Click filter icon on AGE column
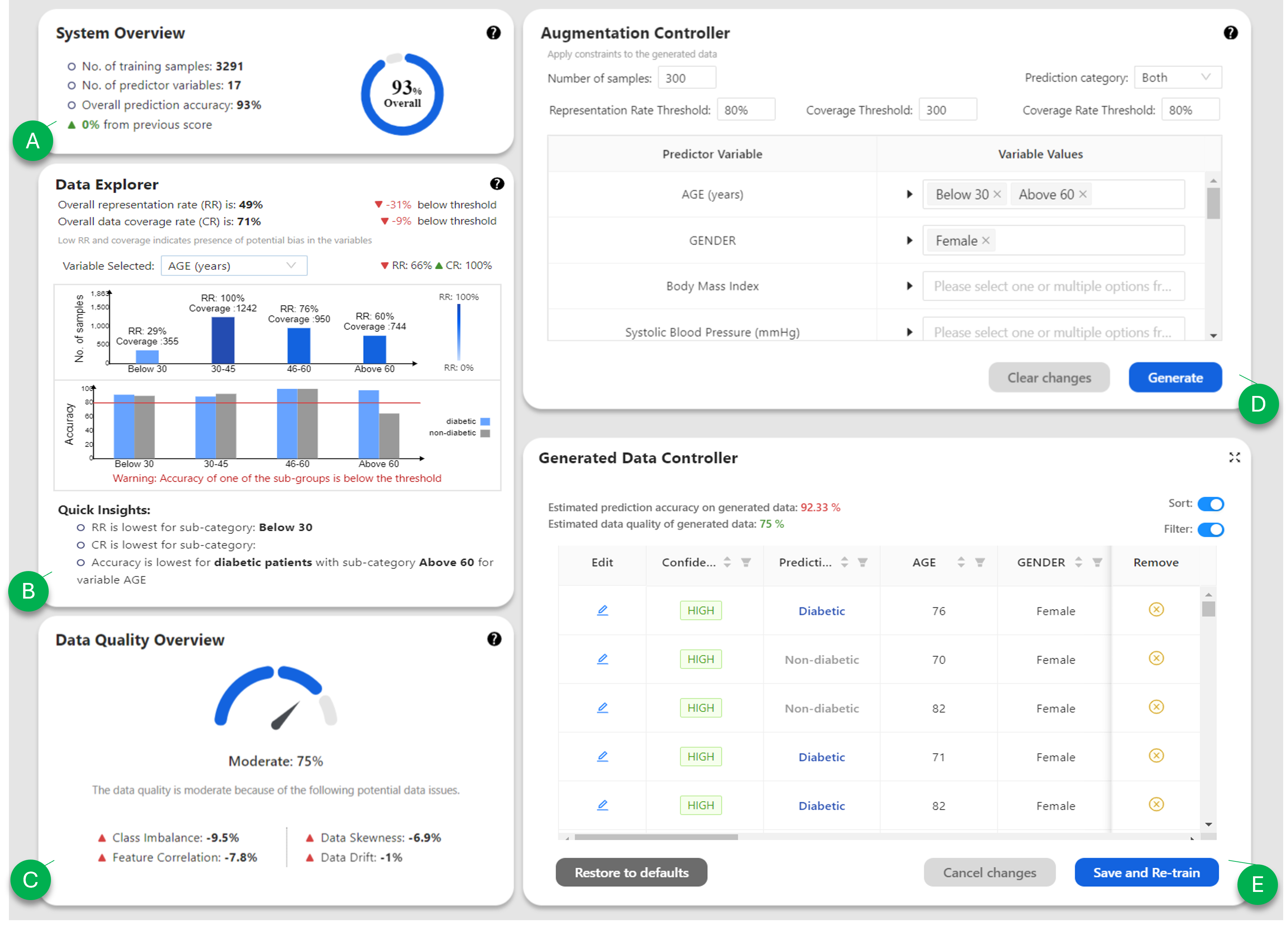This screenshot has height=925, width=1288. pyautogui.click(x=980, y=562)
